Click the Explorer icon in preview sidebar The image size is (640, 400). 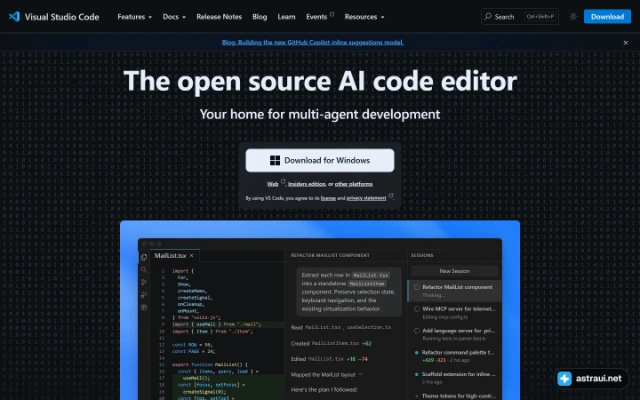point(144,257)
